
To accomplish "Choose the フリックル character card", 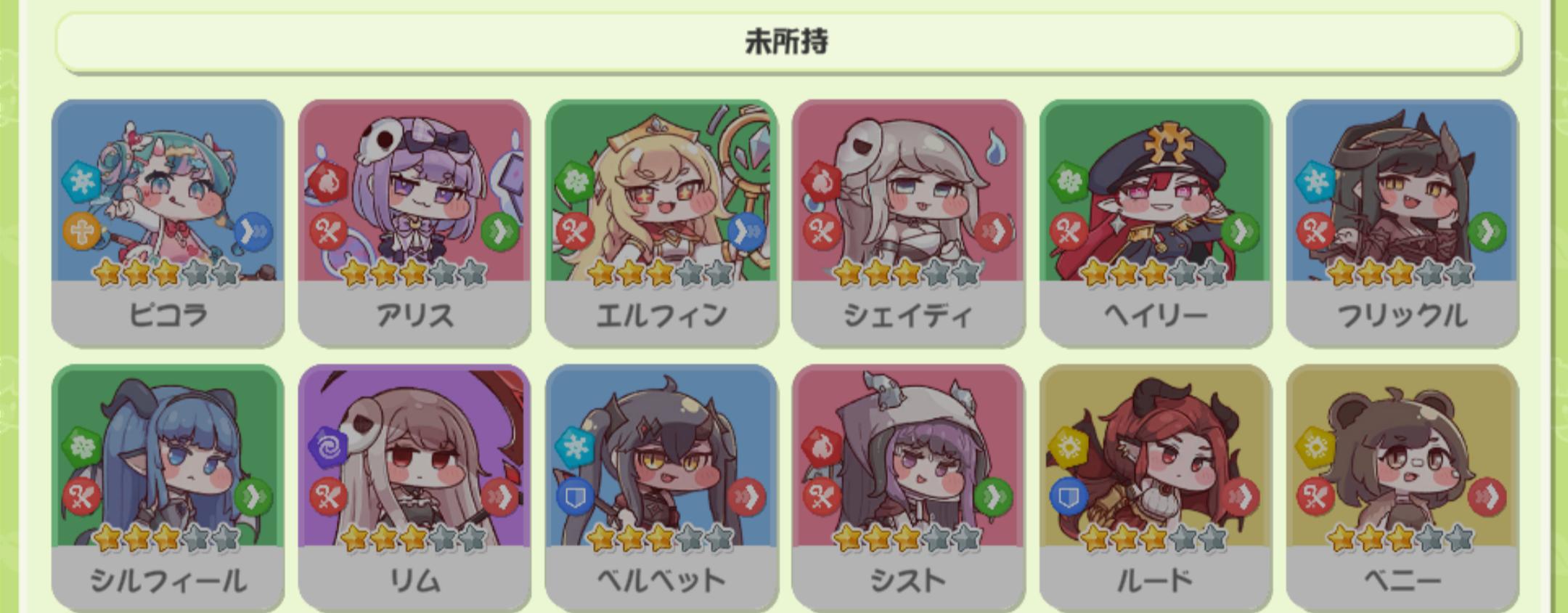I will point(1402,222).
